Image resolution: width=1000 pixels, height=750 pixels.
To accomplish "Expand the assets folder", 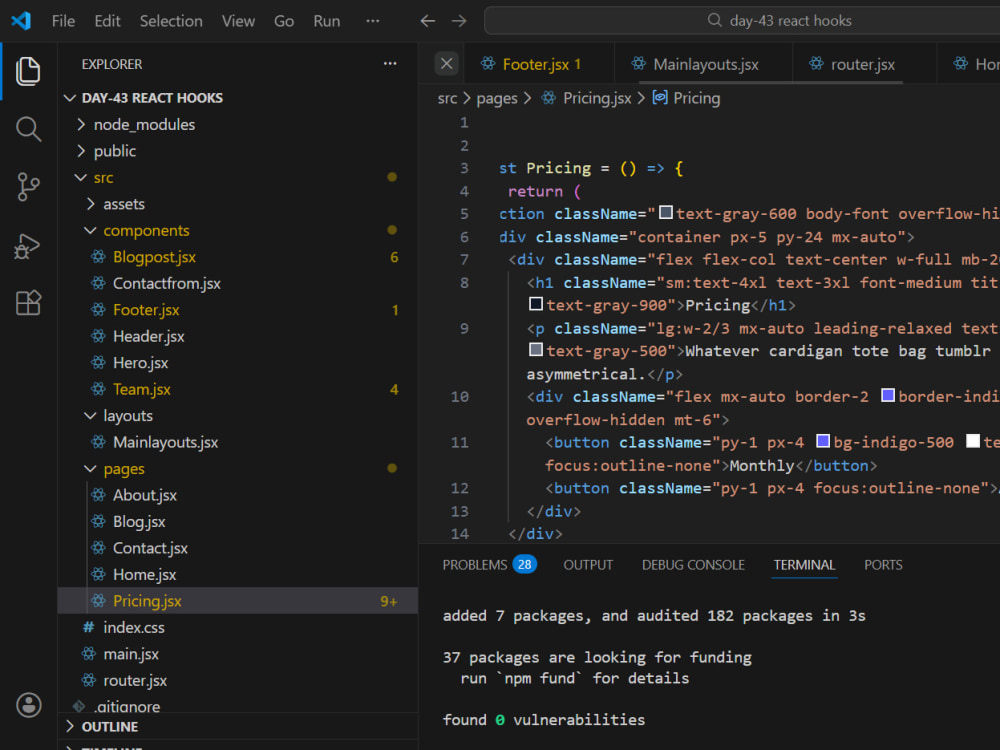I will click(x=90, y=204).
